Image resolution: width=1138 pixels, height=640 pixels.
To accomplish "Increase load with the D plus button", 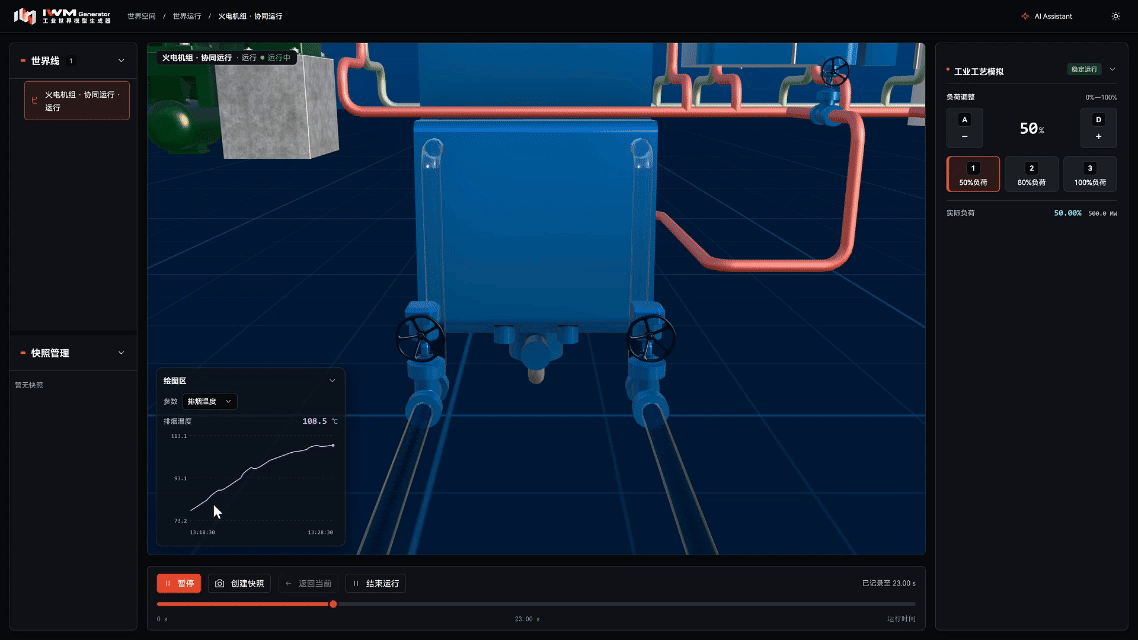I will pos(1098,128).
